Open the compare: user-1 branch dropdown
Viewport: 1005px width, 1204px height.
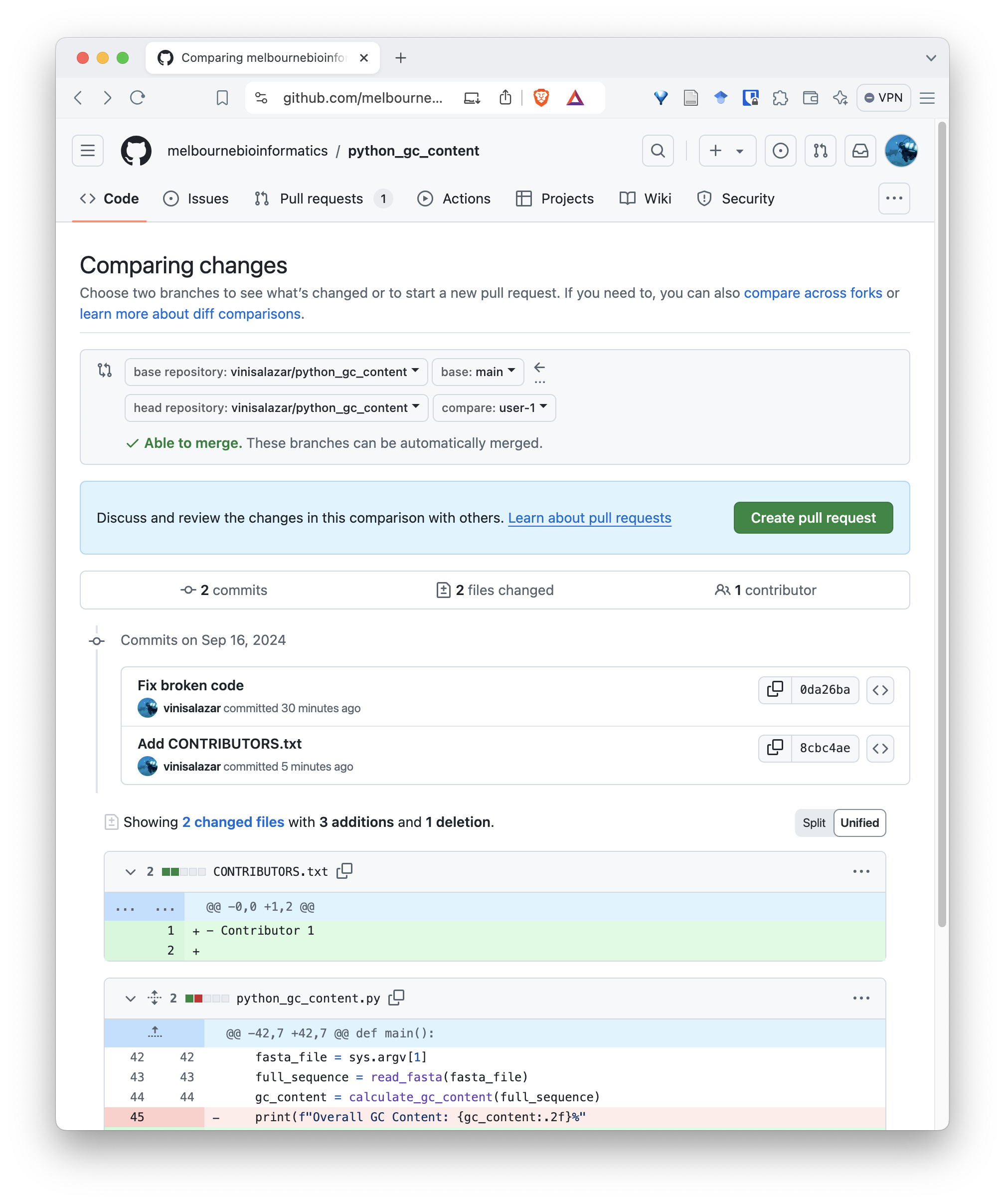pyautogui.click(x=494, y=407)
